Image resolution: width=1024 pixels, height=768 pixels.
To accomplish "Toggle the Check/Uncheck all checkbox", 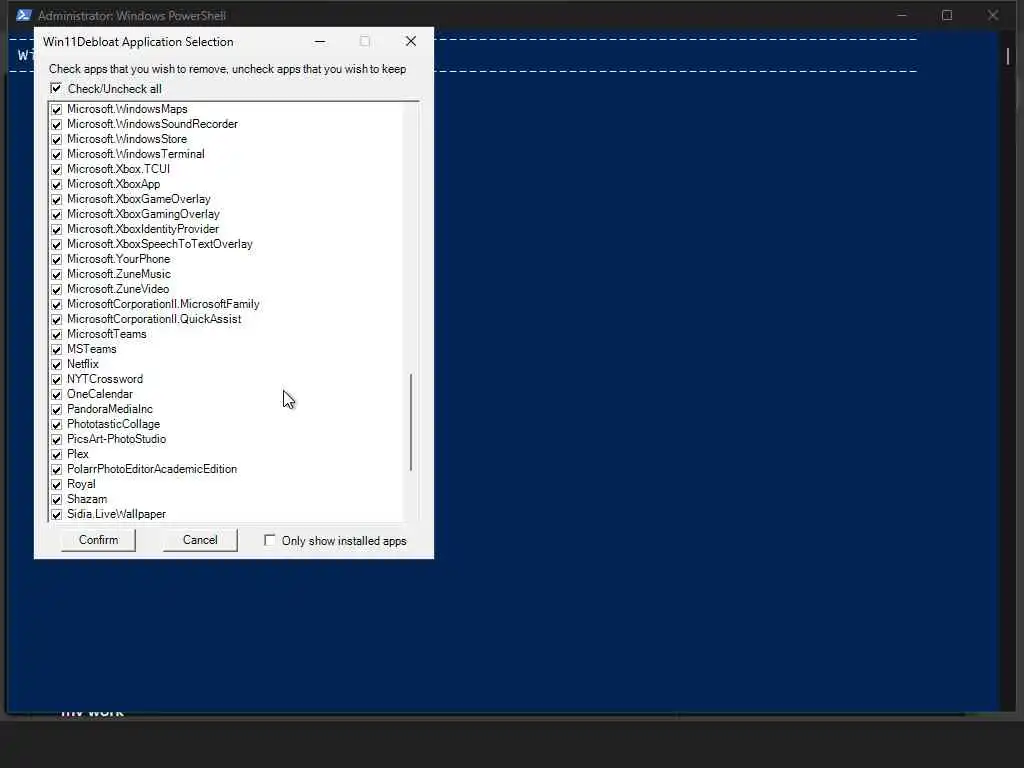I will tap(56, 88).
